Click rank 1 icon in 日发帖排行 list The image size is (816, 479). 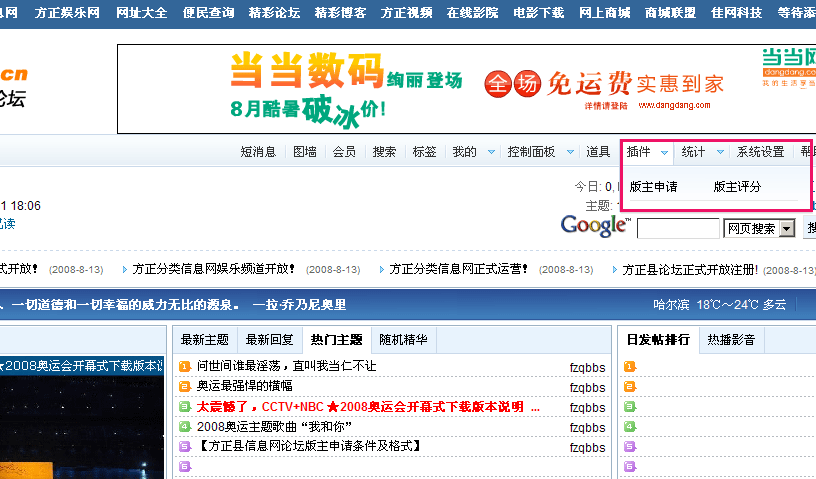coord(630,367)
